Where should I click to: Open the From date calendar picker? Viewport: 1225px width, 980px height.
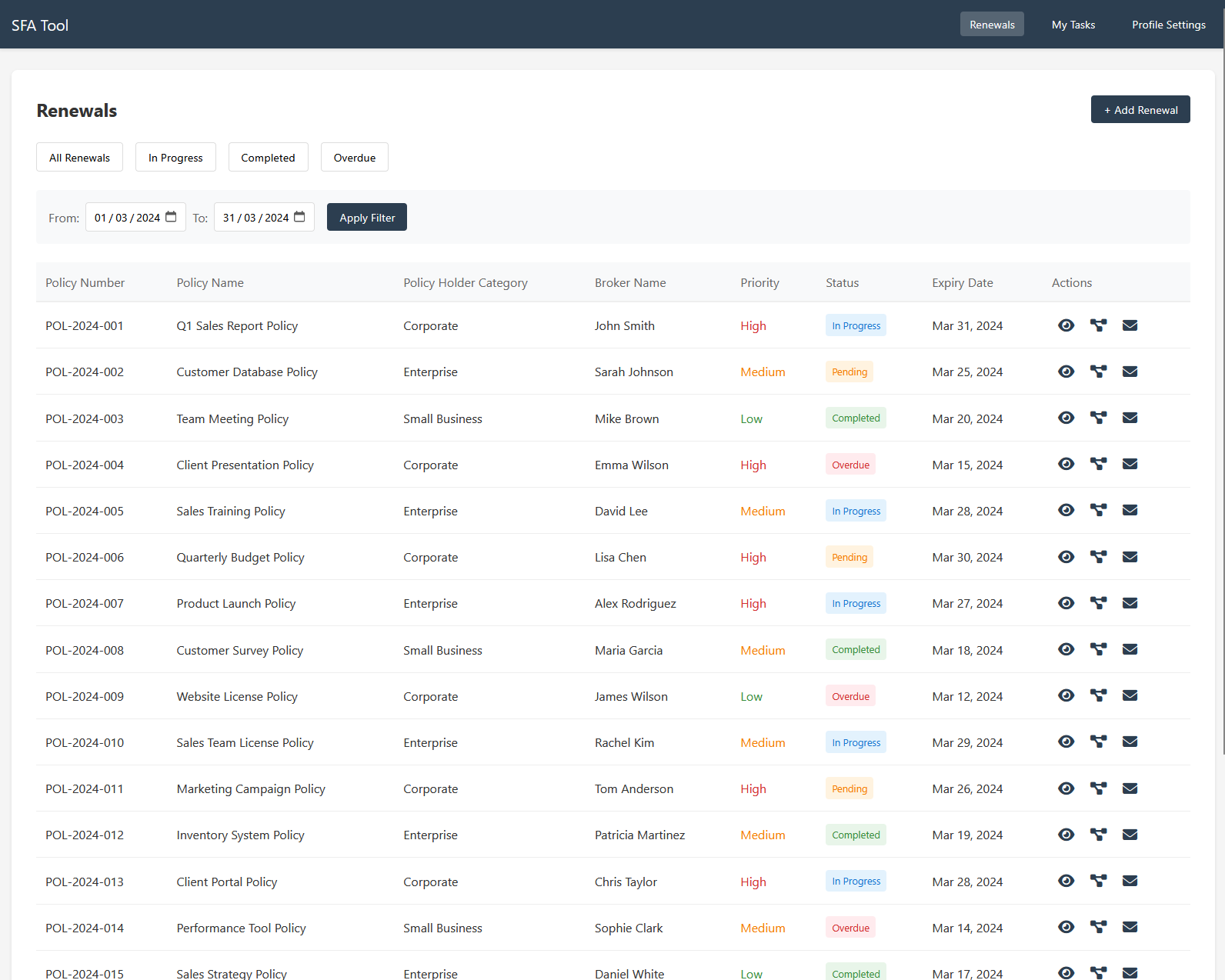(171, 217)
